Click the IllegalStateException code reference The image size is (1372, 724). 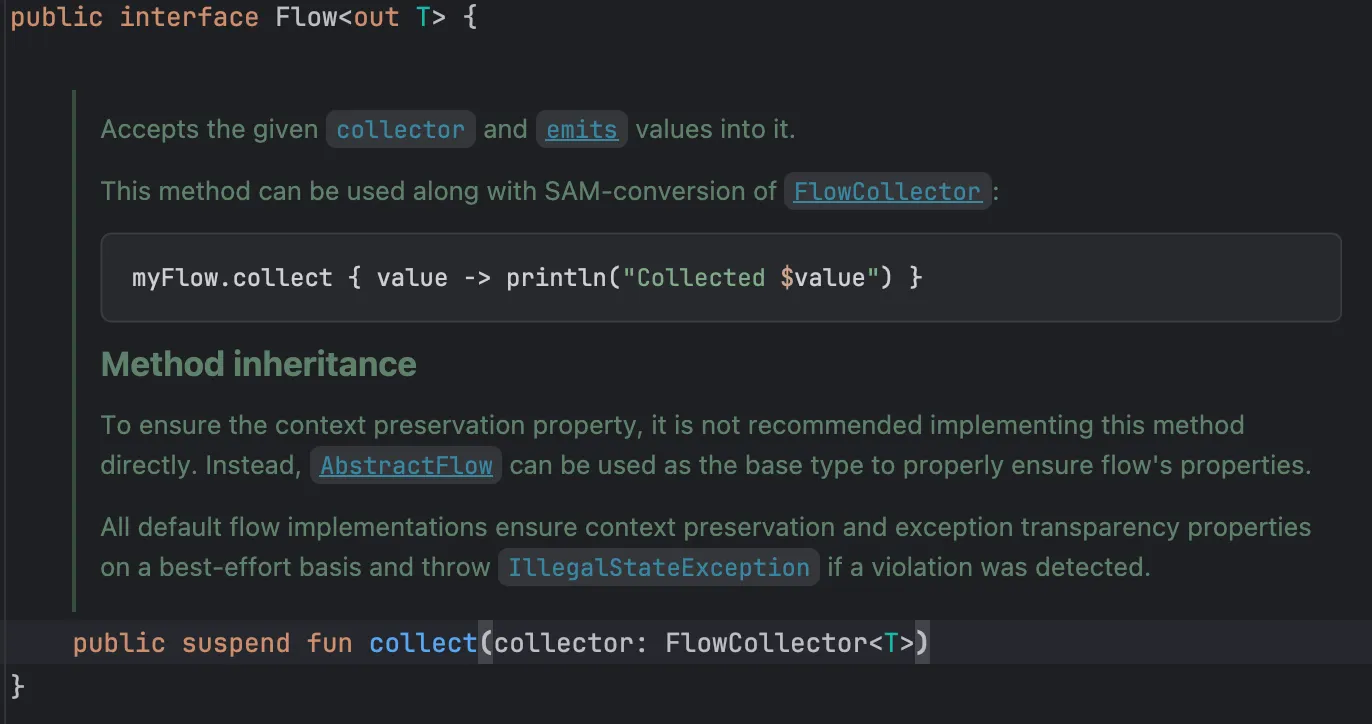[x=659, y=568]
